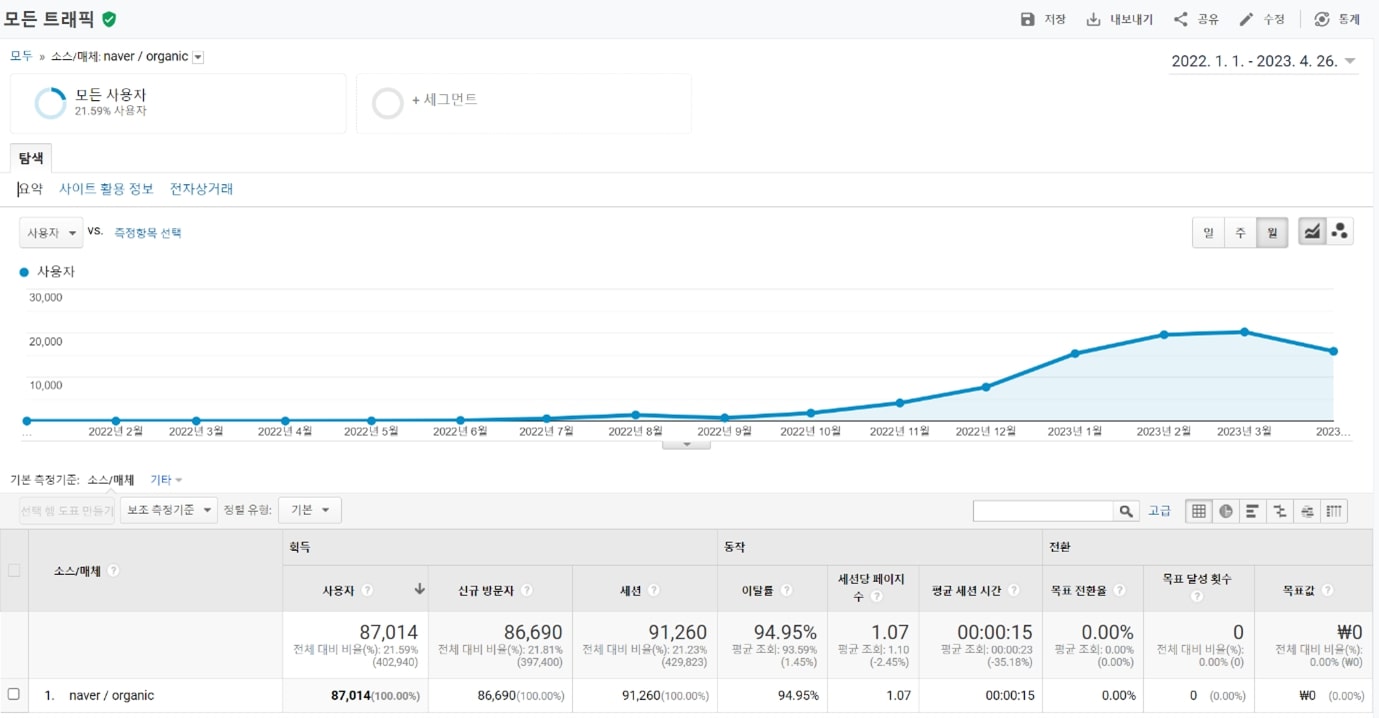Viewport: 1379px width, 718px height.
Task: Switch to motion chart view
Action: 1340,232
